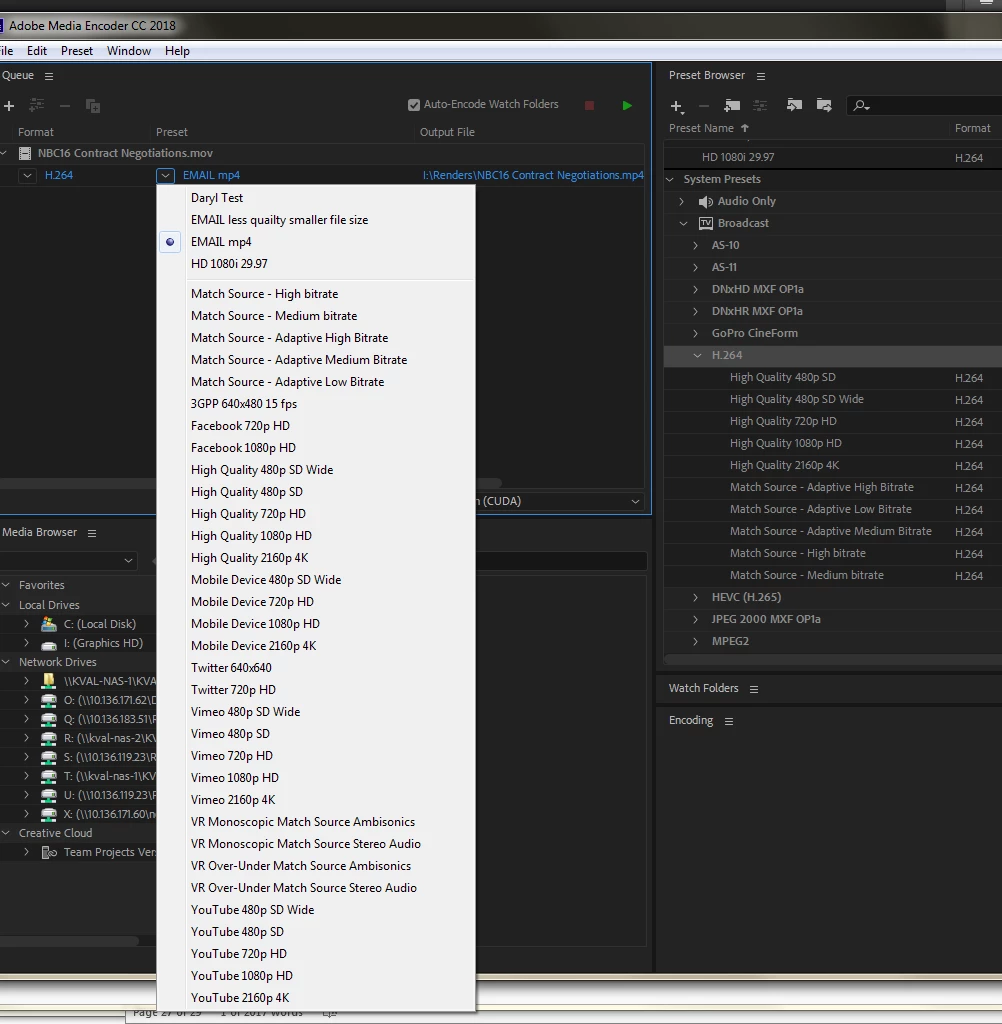
Task: Click Delete Preset minus icon in Preset Browser
Action: coord(703,106)
